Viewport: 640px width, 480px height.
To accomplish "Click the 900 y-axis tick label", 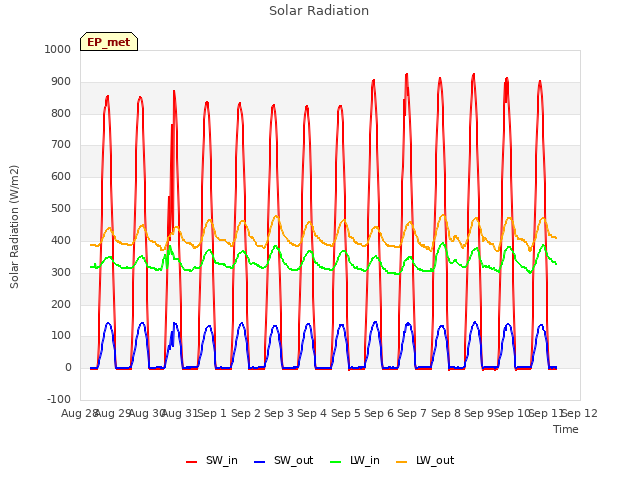I will tap(61, 82).
